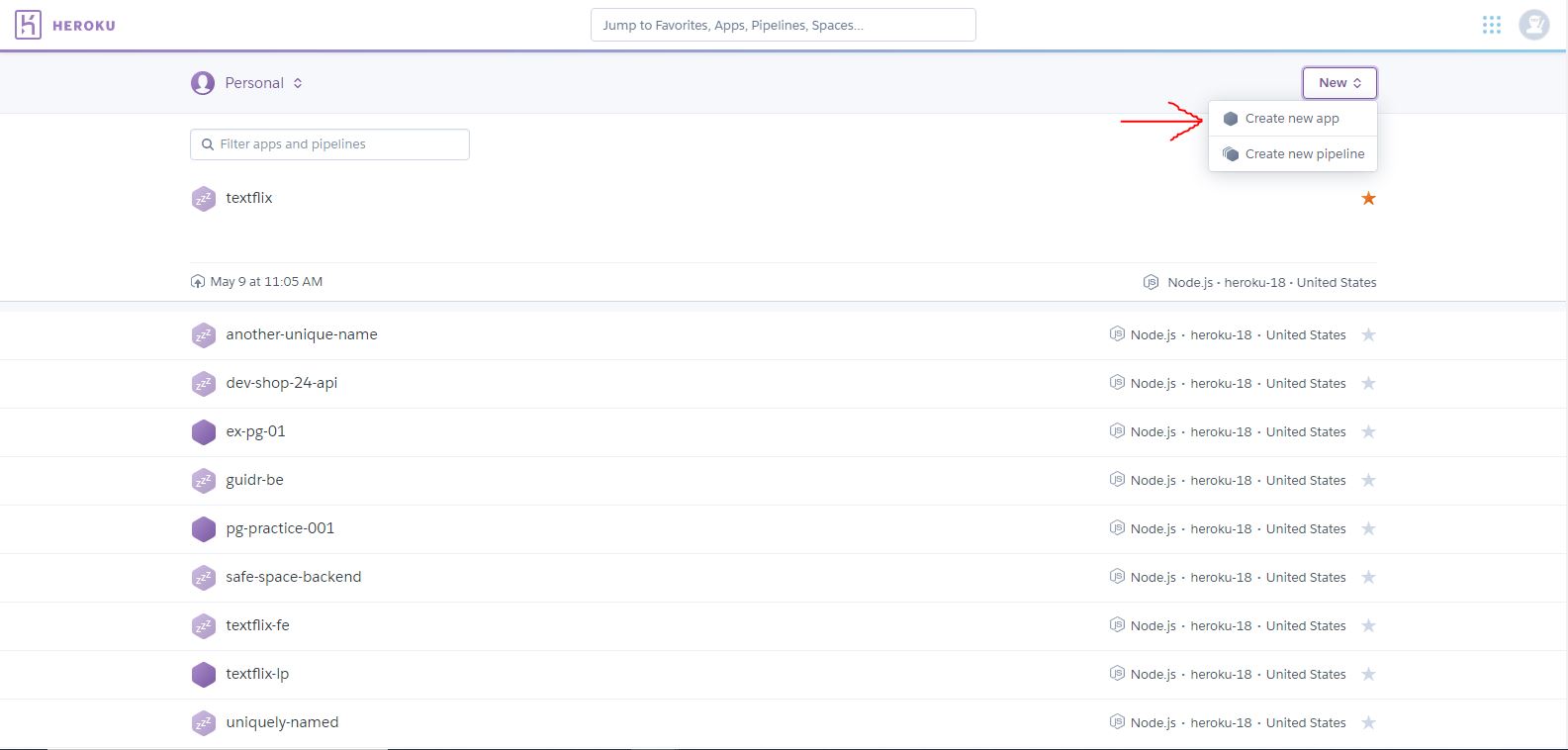
Task: Favorite the dev-shop-24-api app star
Action: coord(1368,384)
